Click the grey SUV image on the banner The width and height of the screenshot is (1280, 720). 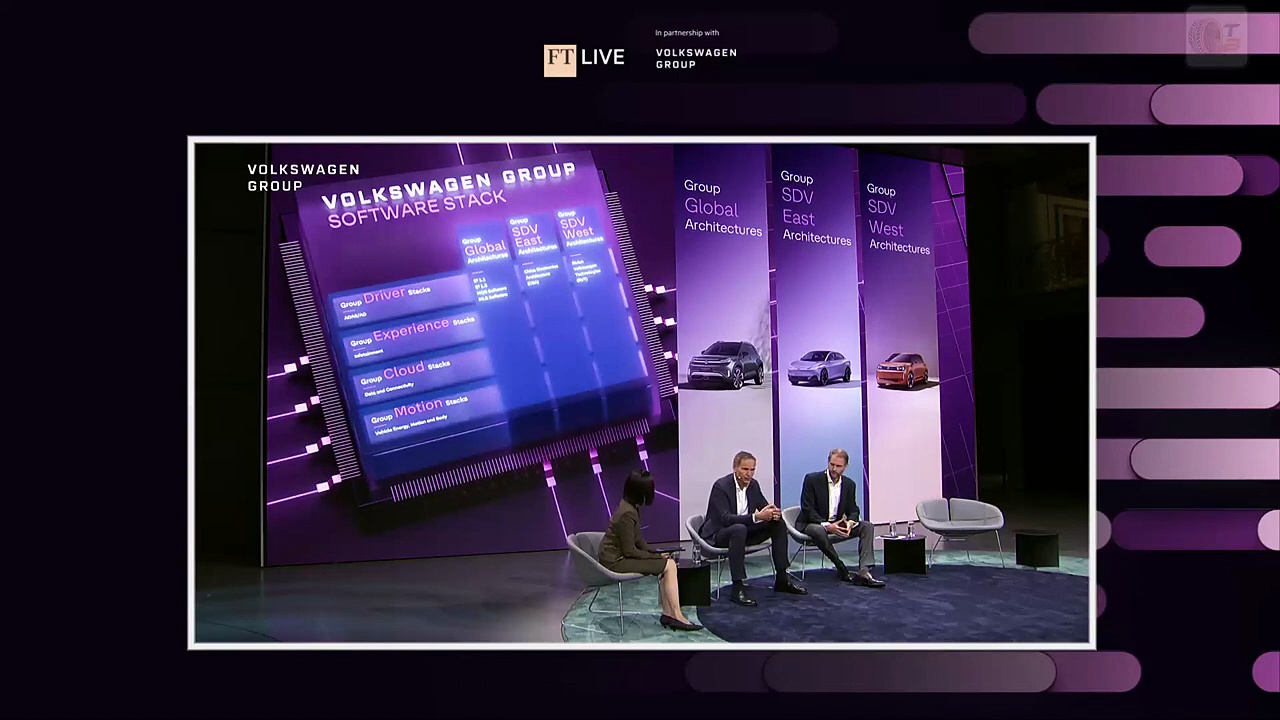[726, 364]
